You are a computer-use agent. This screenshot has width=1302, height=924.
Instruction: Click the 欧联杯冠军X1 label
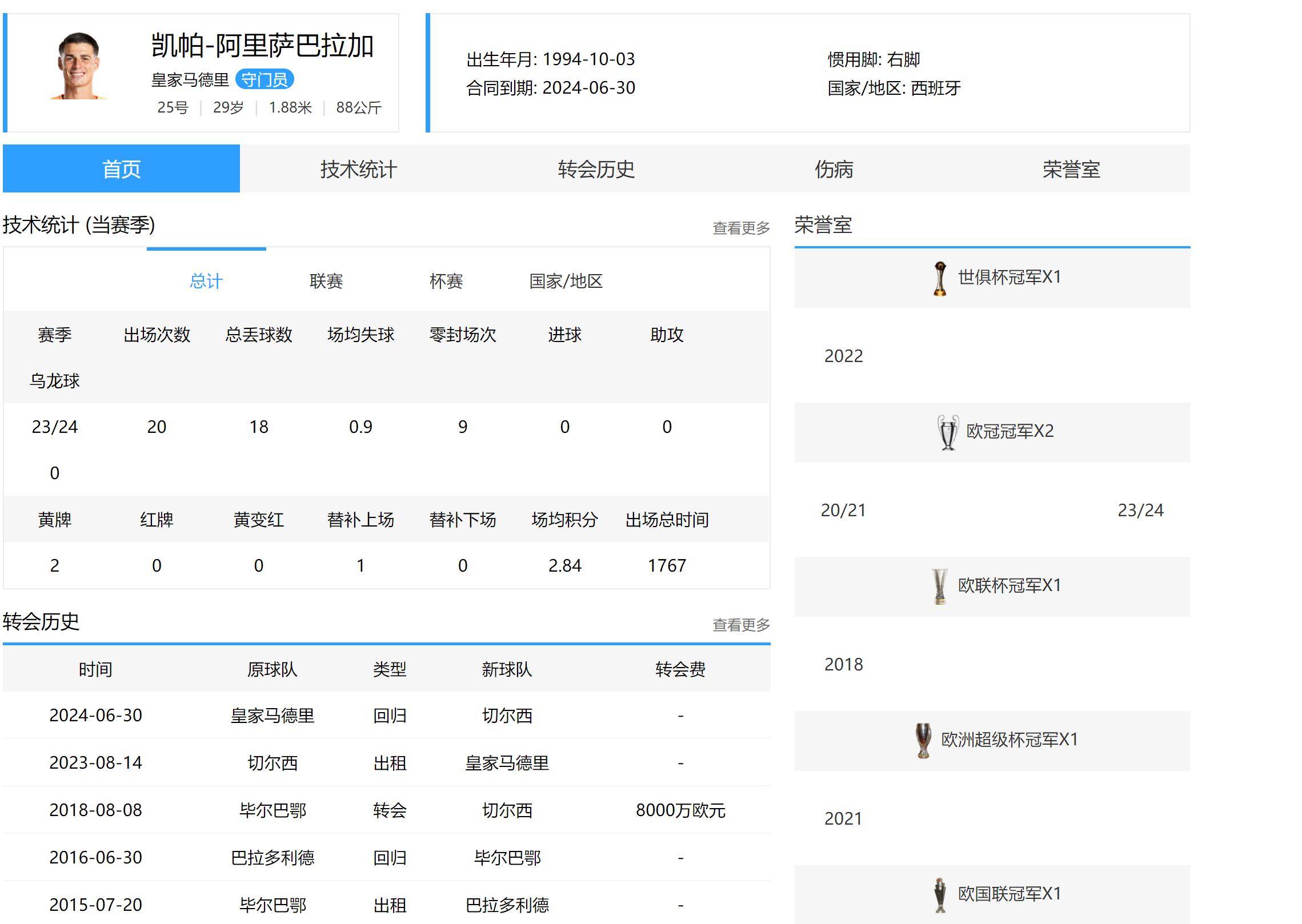pos(1009,585)
